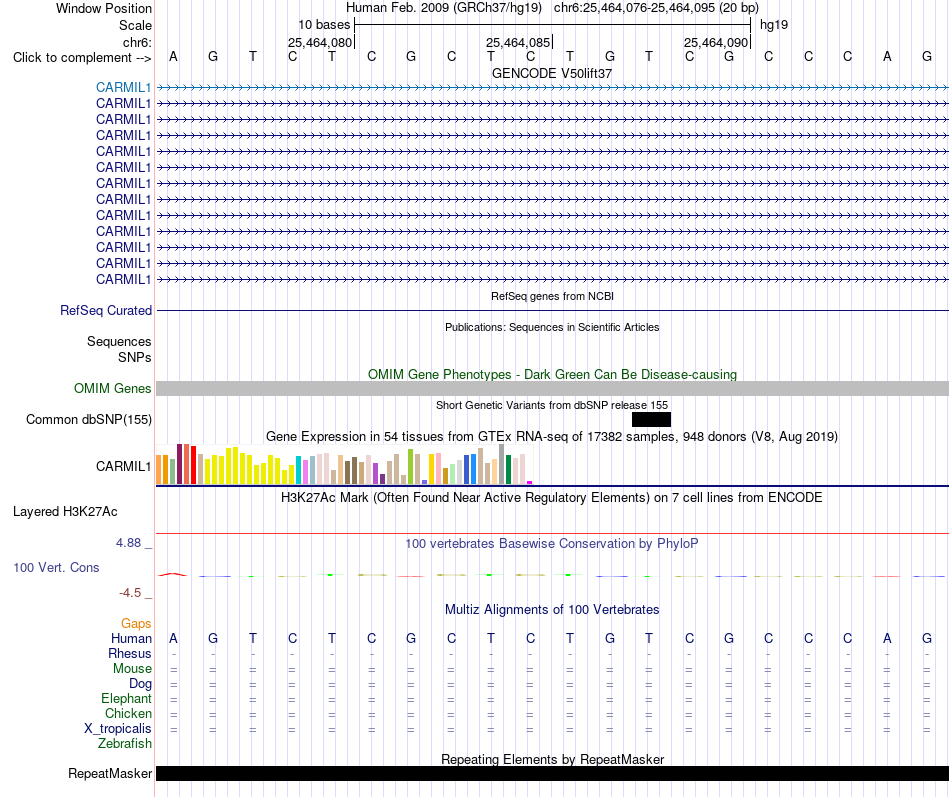Screen dimensions: 950x797
Task: Click the RepeatMasker track label
Action: tap(110, 773)
